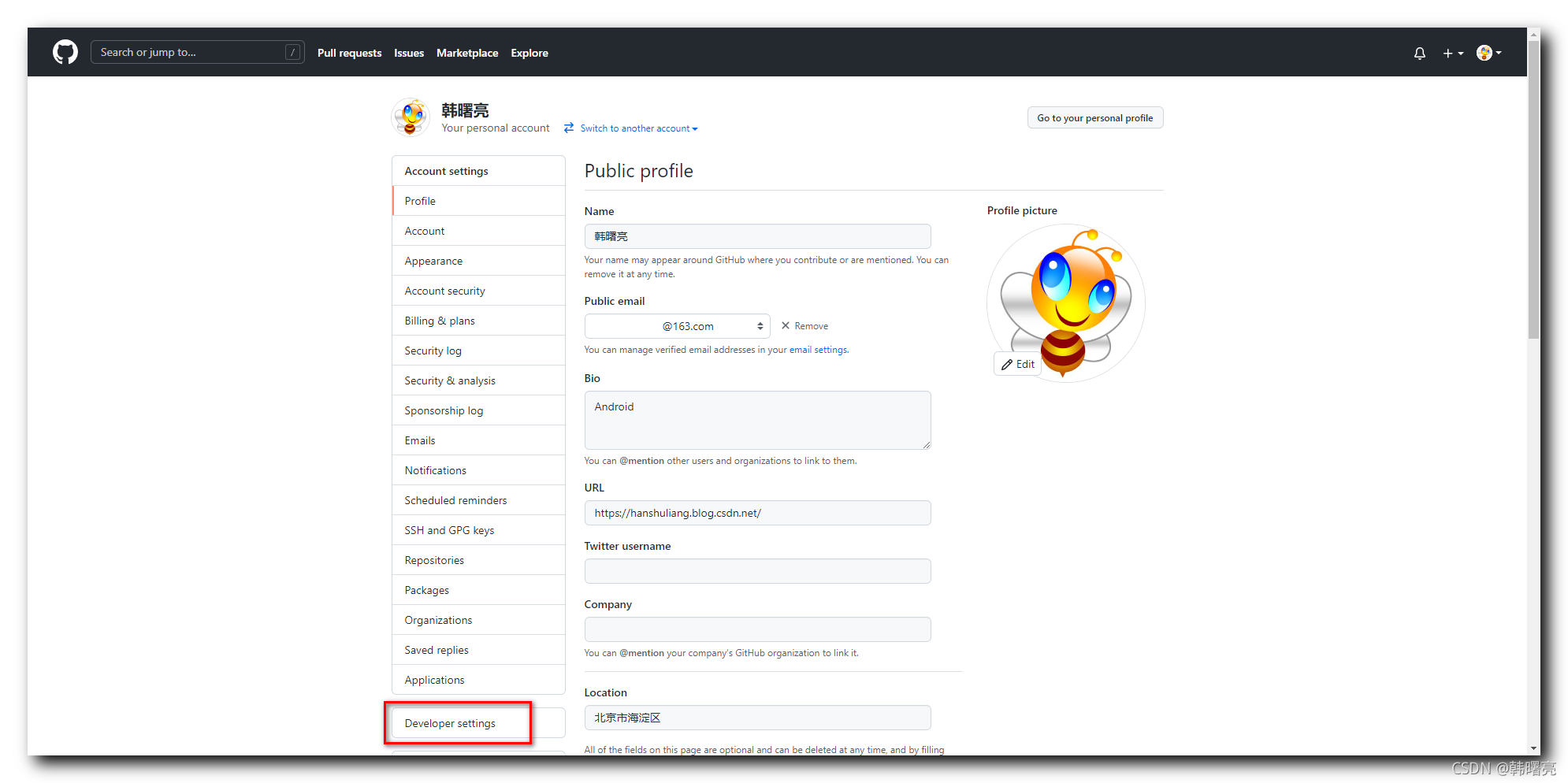Open Appearance settings sidebar item
The image size is (1568, 783).
coord(478,261)
